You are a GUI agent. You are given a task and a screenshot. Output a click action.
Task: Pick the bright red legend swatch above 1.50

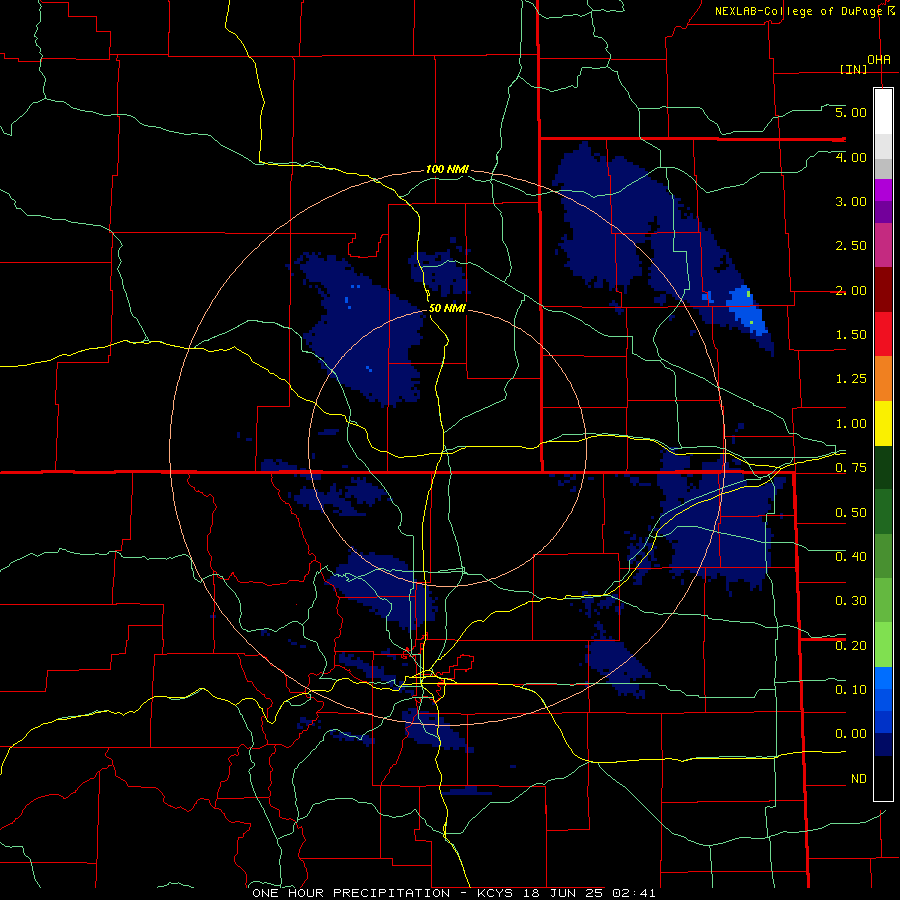pos(883,335)
